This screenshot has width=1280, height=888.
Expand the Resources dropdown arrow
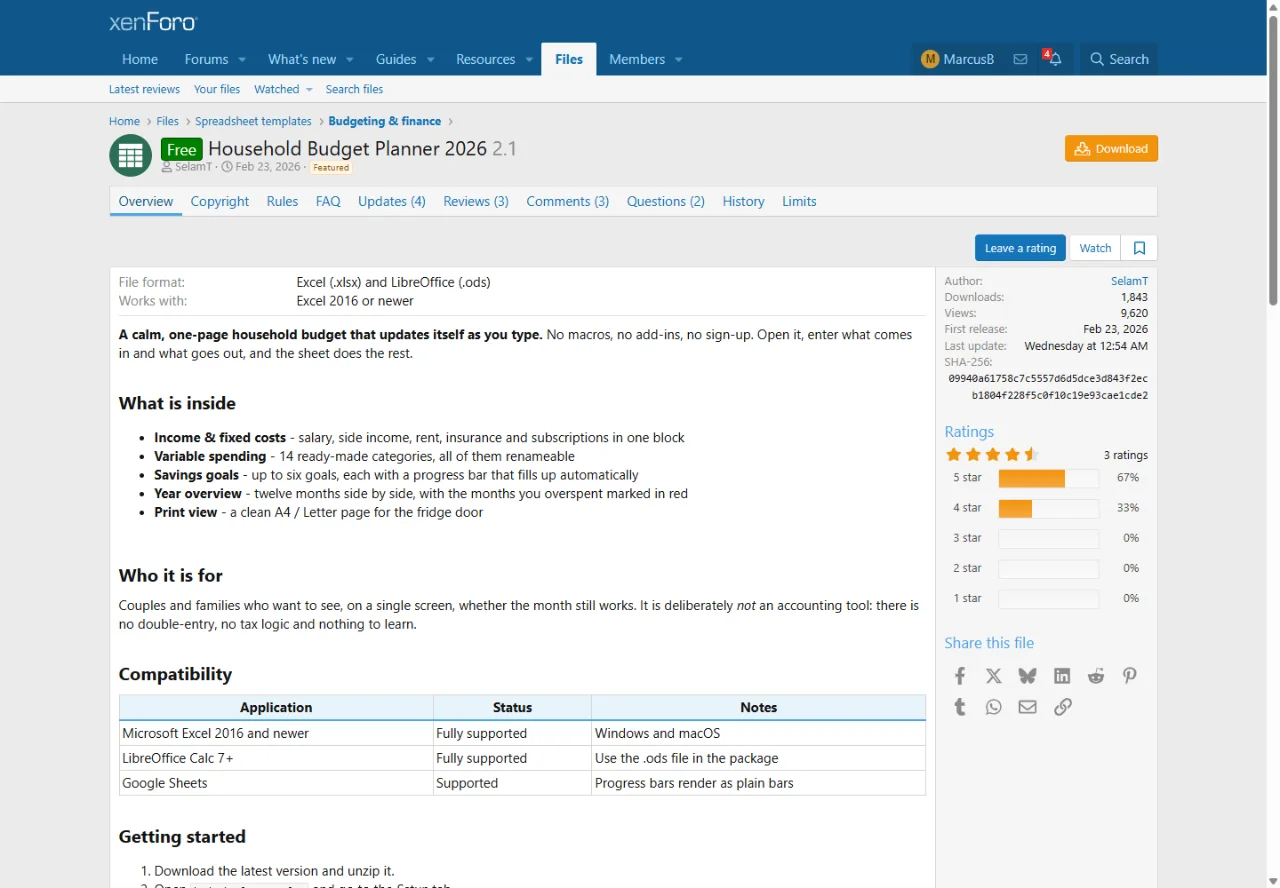tap(529, 60)
